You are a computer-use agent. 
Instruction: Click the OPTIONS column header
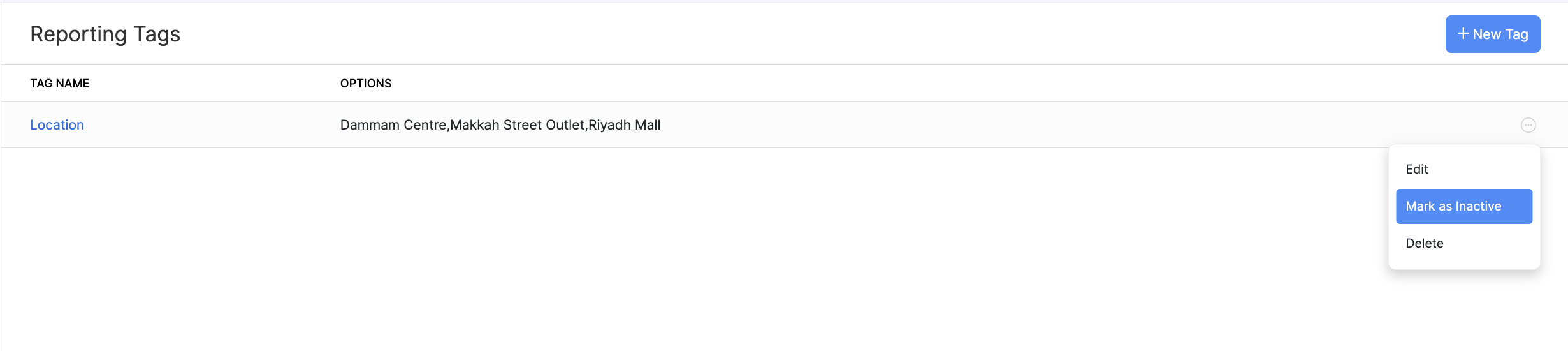click(x=366, y=84)
